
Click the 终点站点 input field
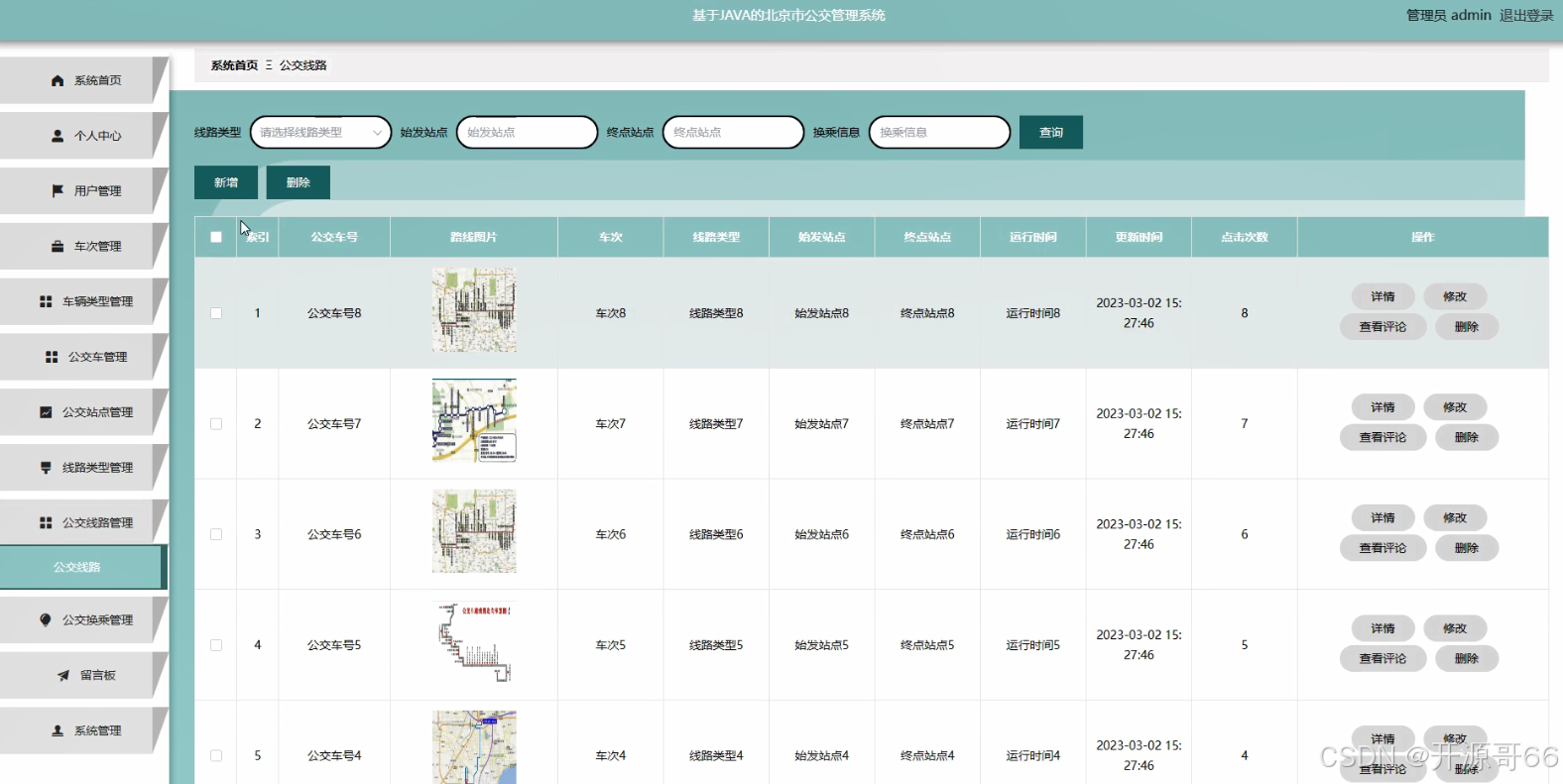pos(733,132)
